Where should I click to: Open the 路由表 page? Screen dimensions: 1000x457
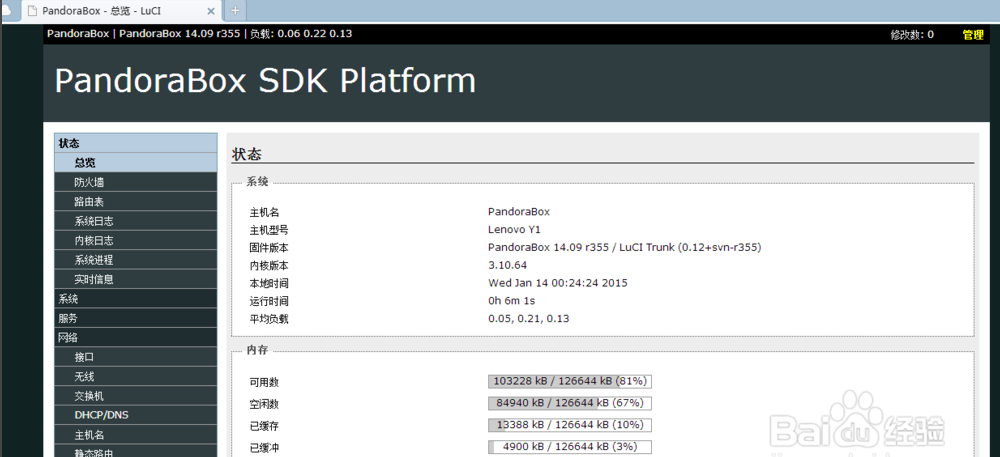[x=136, y=201]
